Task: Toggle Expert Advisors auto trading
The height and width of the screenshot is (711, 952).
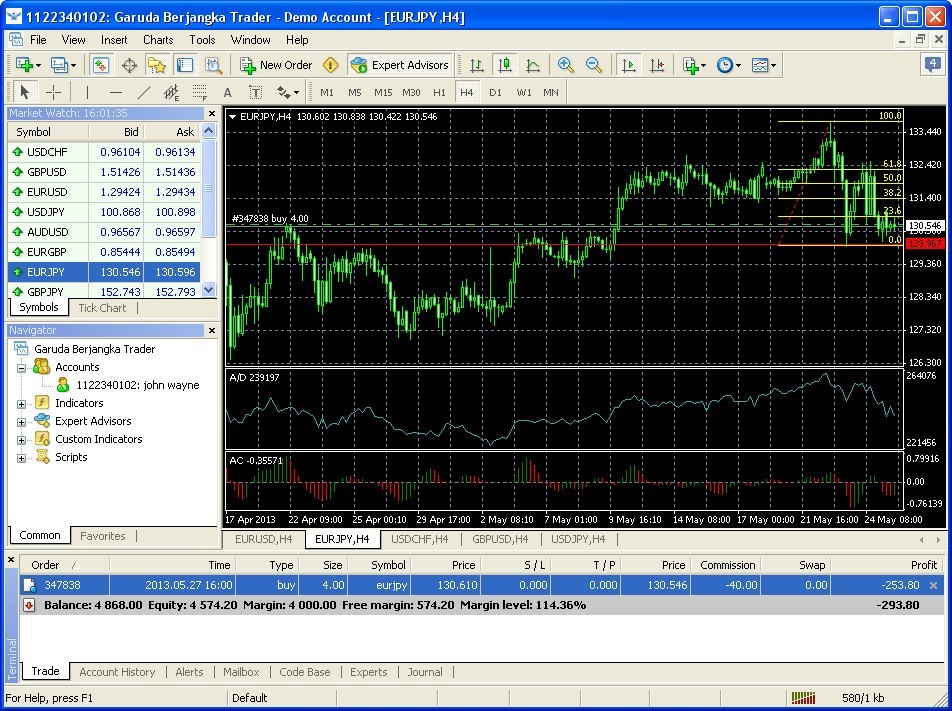Action: pyautogui.click(x=400, y=65)
